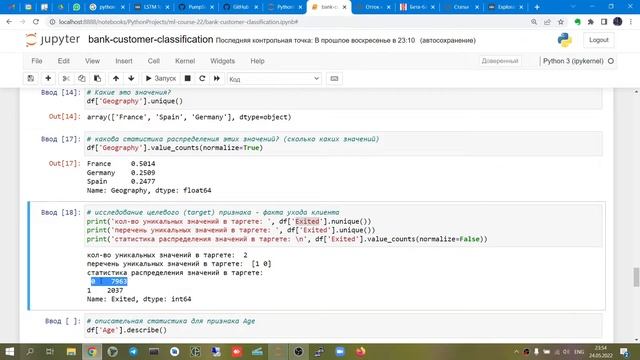This screenshot has height=360, width=640.
Task: Click the Jupyter logo
Action: click(x=53, y=40)
